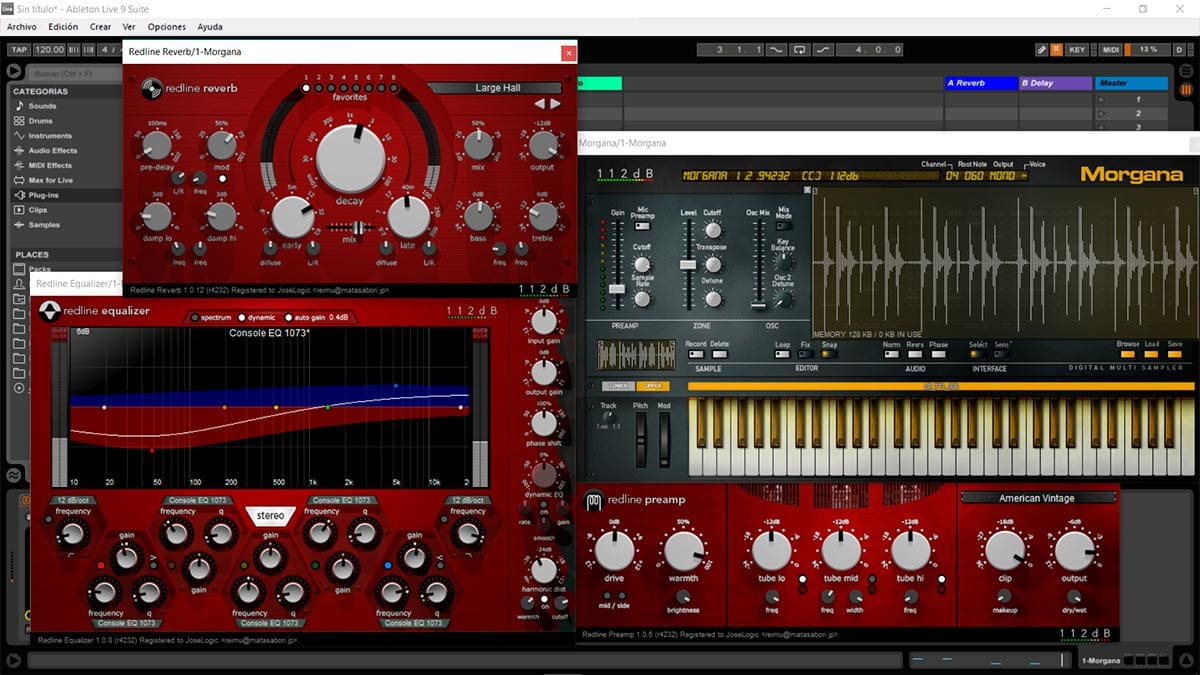
Task: Open the Clips browser category
Action: click(38, 211)
